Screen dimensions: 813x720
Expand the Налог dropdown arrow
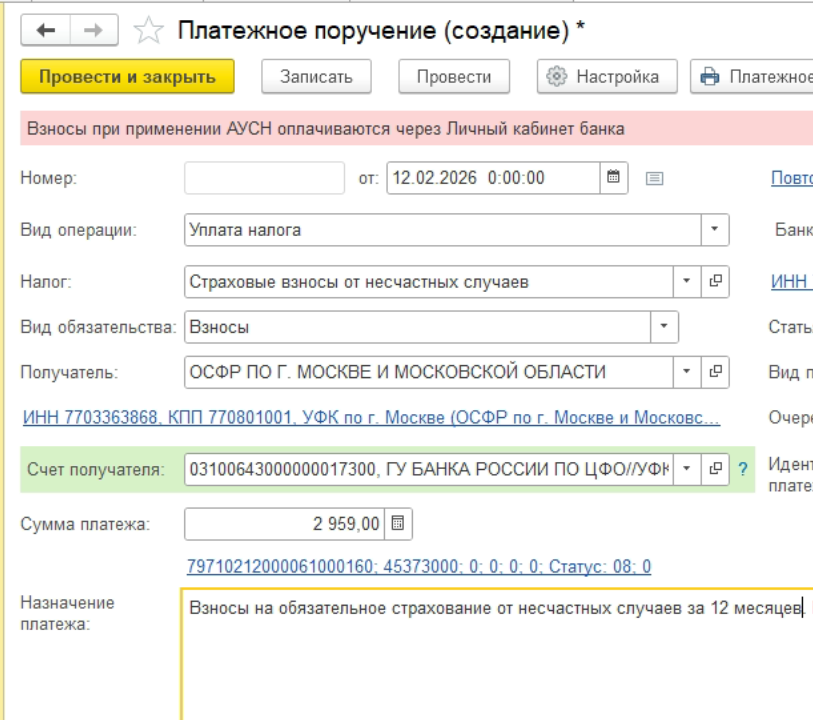click(x=686, y=281)
